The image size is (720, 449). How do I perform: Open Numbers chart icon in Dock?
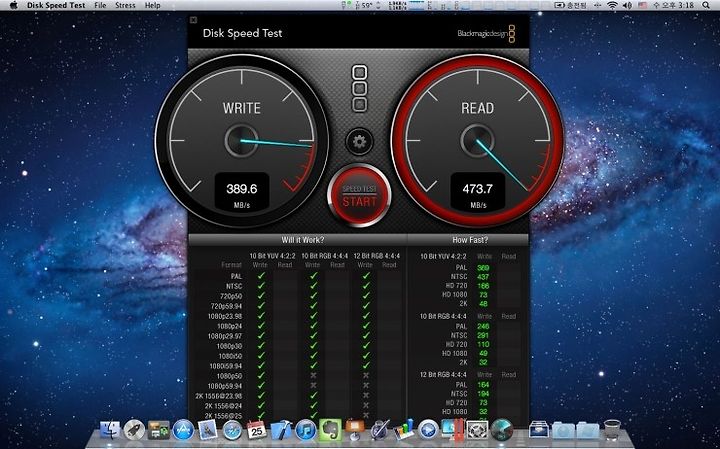[x=404, y=430]
